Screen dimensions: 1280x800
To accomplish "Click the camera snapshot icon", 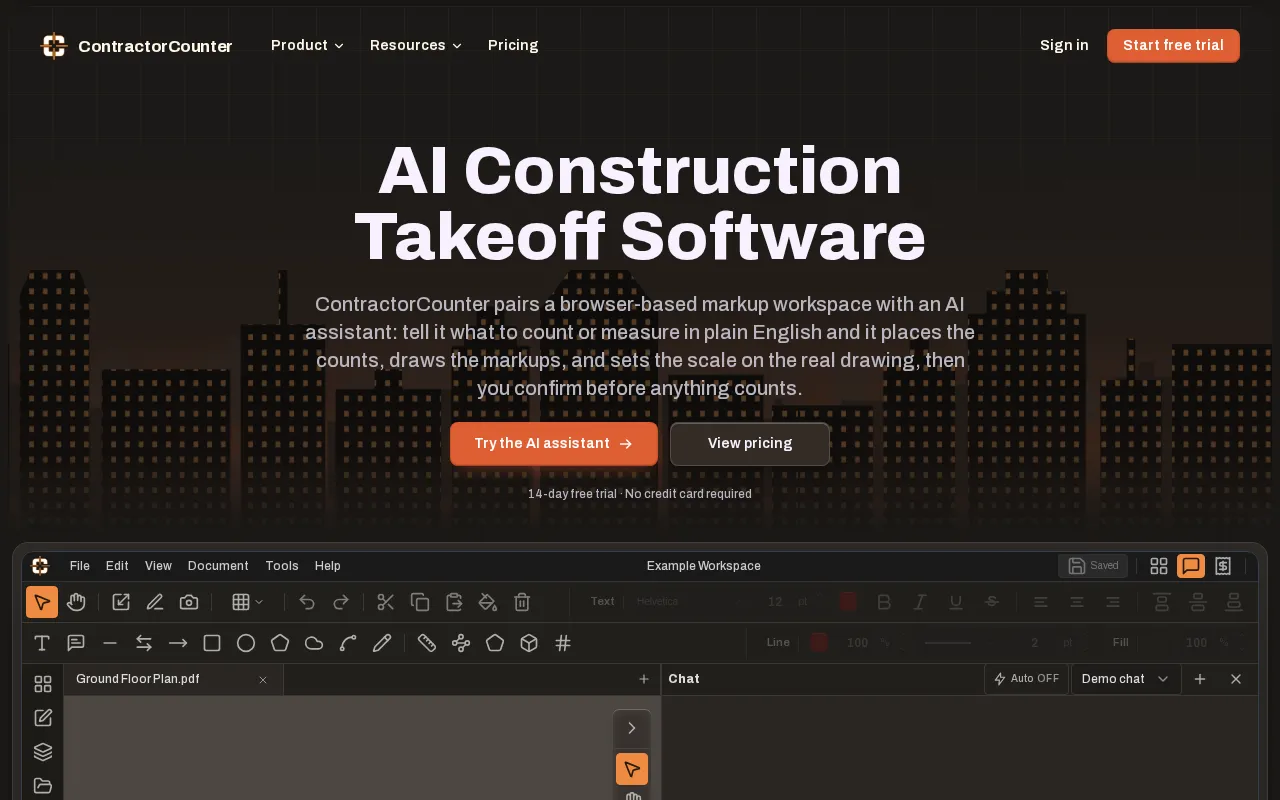I will pos(189,602).
